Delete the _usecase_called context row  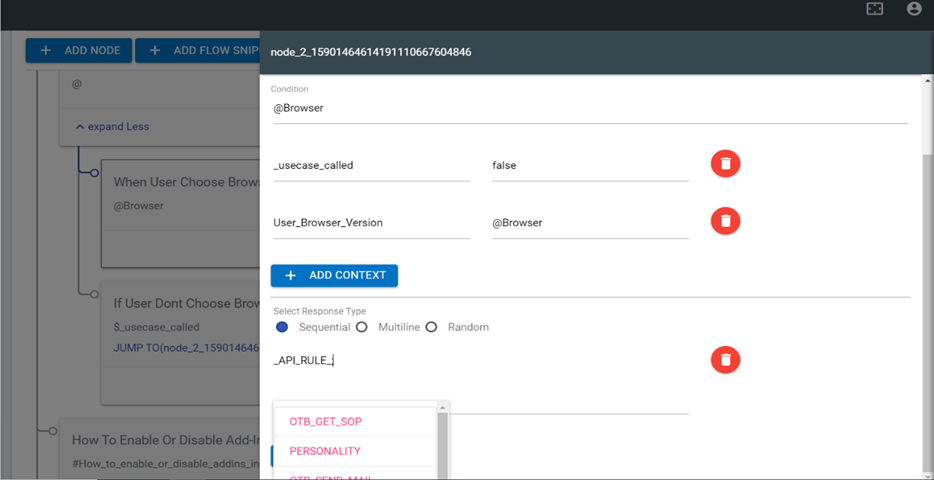click(x=725, y=163)
